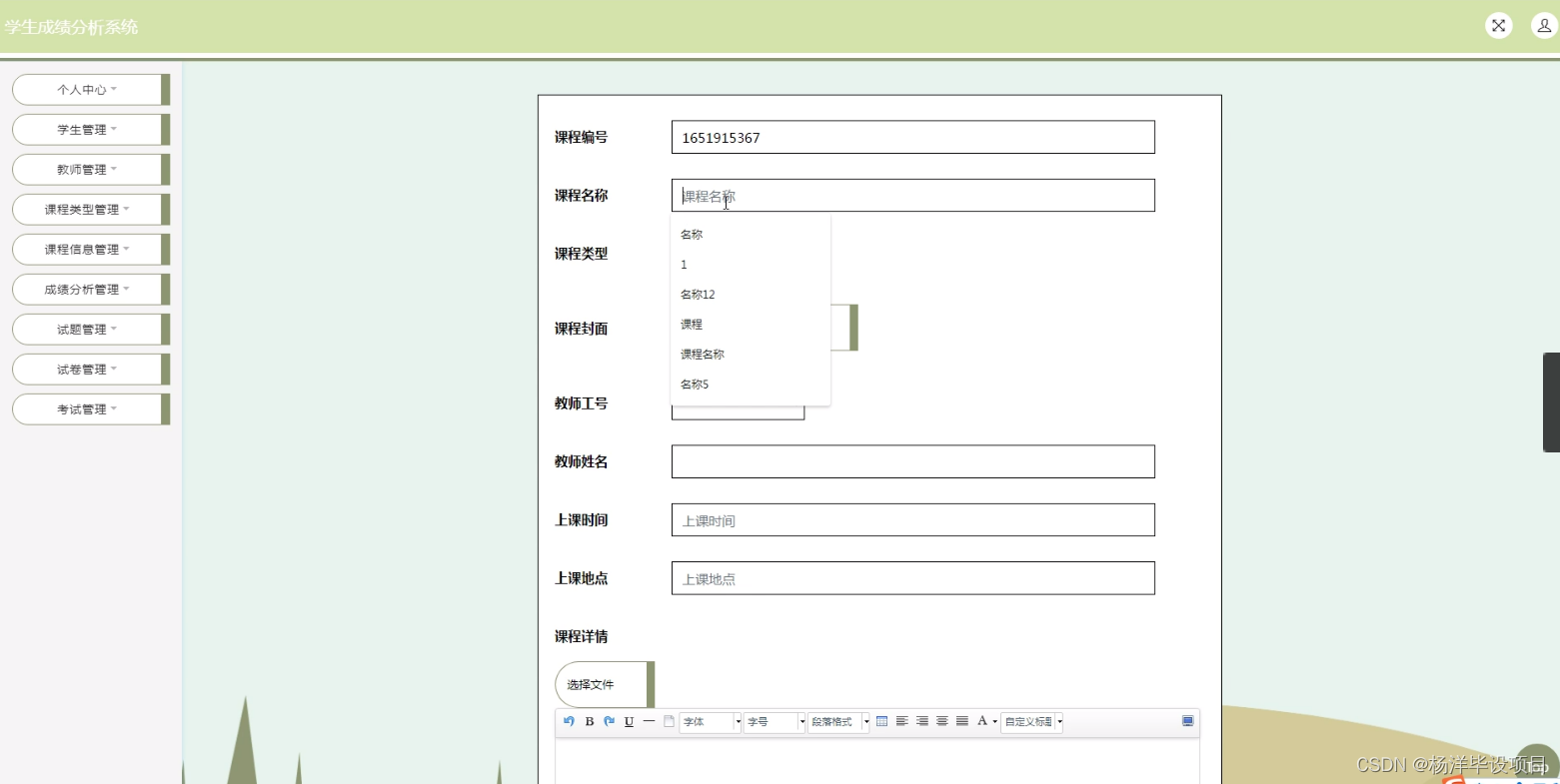1560x784 pixels.
Task: Select suggestion 名称 from autocomplete list
Action: tap(751, 235)
